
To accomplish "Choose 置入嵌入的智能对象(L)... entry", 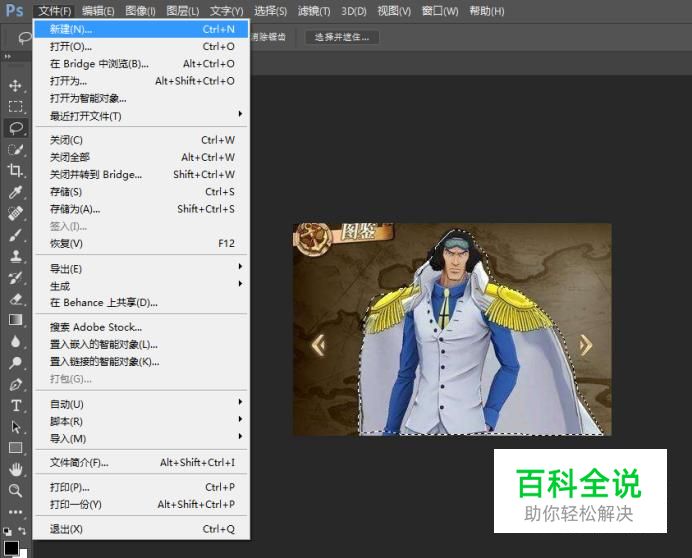I will pyautogui.click(x=141, y=344).
